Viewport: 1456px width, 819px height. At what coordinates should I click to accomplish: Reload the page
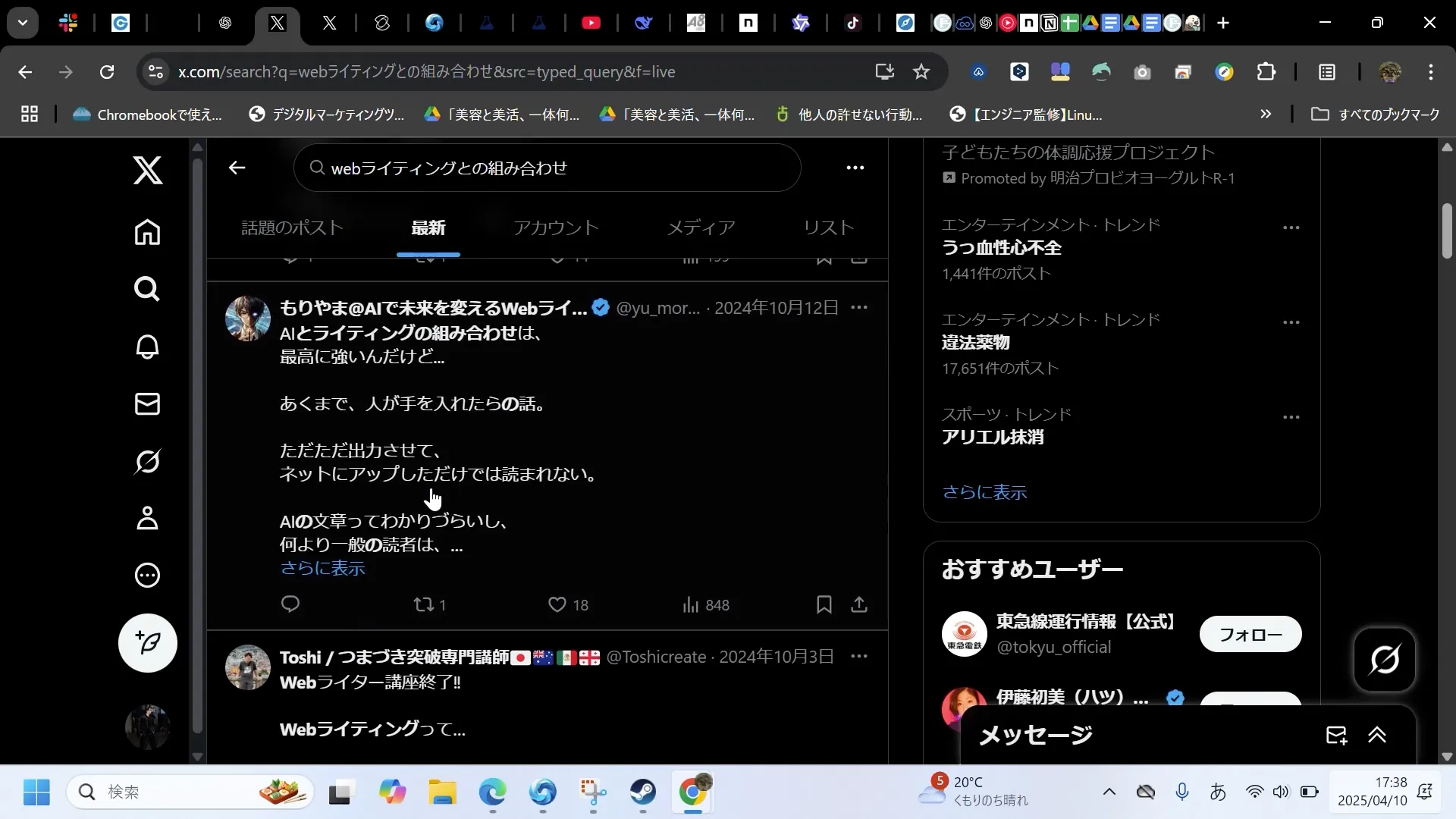107,72
